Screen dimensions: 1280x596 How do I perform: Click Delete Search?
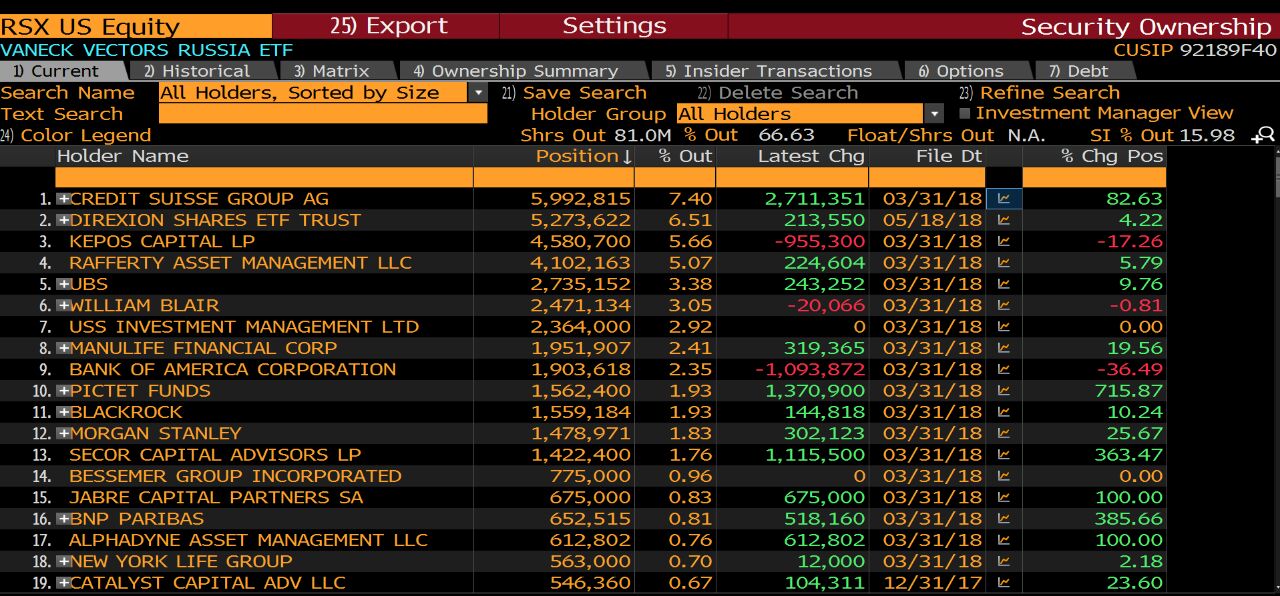tap(777, 92)
